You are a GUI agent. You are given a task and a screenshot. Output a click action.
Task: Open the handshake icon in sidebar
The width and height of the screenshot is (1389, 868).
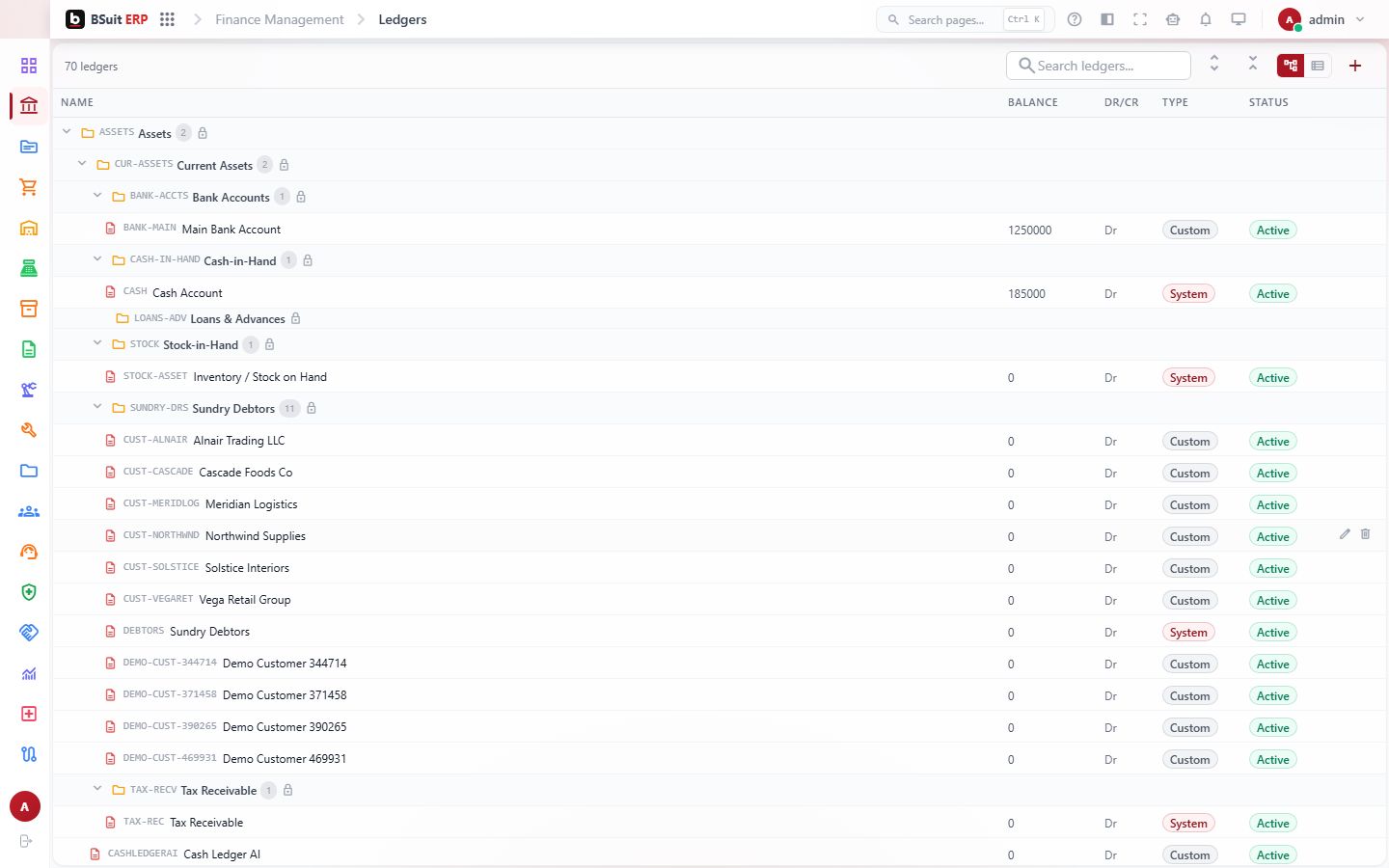[29, 633]
